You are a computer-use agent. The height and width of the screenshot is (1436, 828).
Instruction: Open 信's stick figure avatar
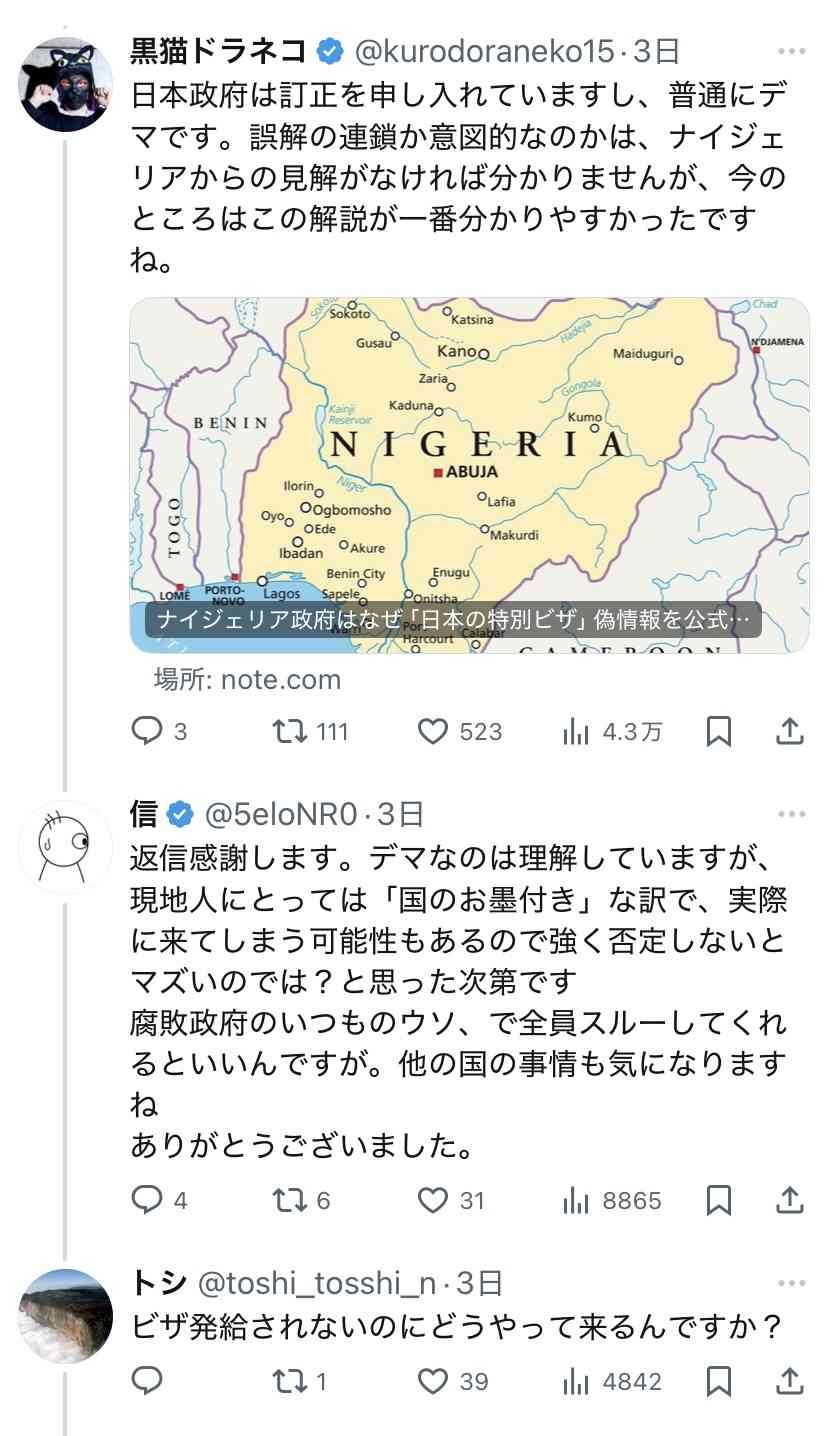59,846
